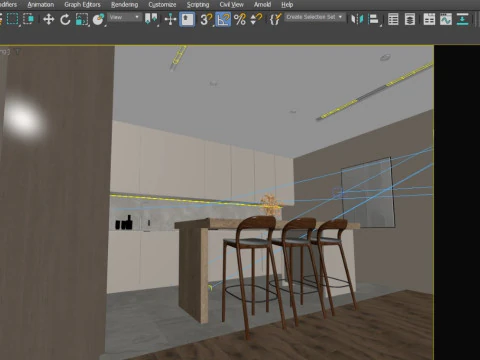Click the teal down-arrow icon after Curve Editor
The width and height of the screenshot is (480, 360).
(462, 19)
